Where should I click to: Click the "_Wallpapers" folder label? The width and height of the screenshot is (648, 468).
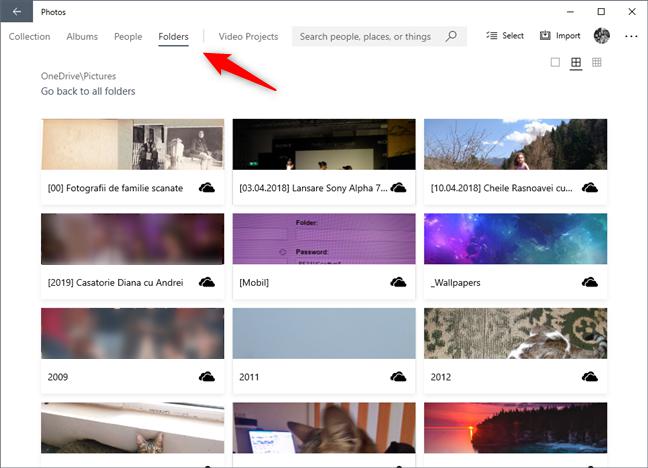point(455,283)
